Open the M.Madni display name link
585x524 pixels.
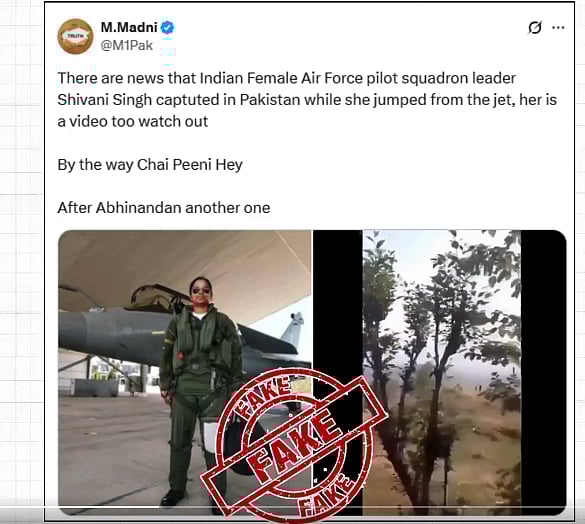pos(129,27)
